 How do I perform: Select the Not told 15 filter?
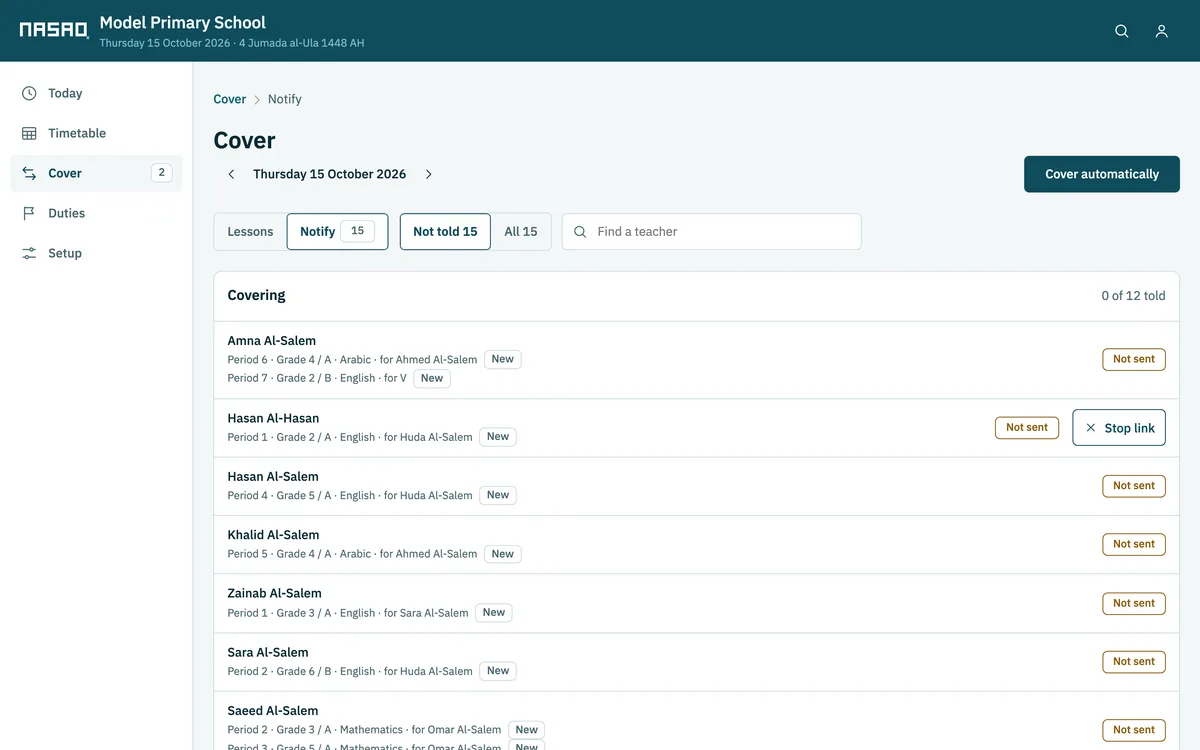click(x=445, y=231)
